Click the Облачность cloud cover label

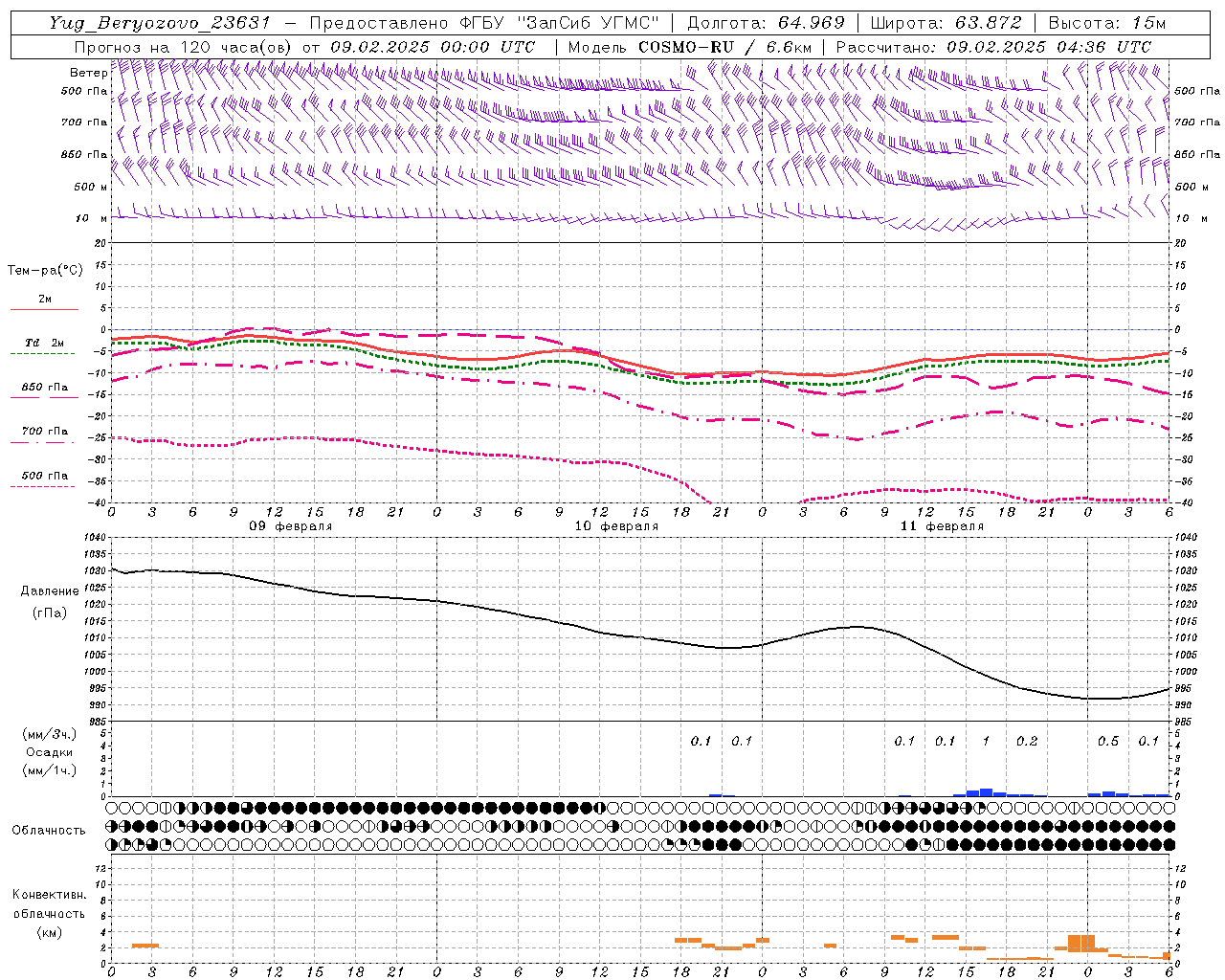click(x=49, y=831)
